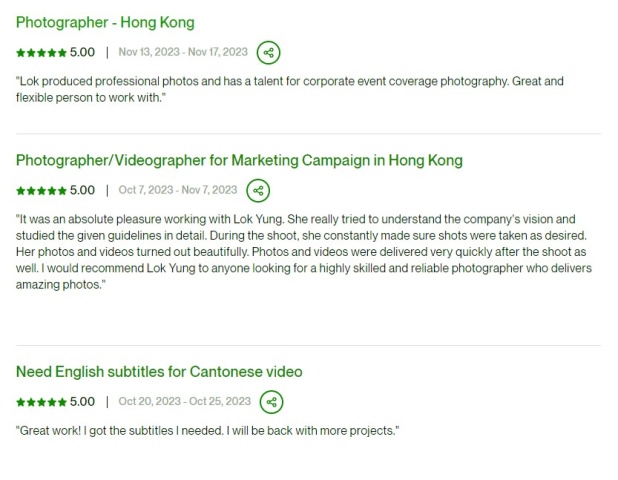Select the 5.00 score beside Nov 13 dates
The image size is (618, 480).
[x=82, y=52]
